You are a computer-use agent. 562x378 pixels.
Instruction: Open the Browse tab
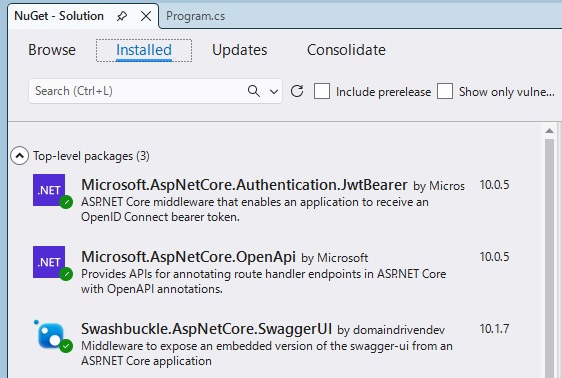(x=52, y=50)
